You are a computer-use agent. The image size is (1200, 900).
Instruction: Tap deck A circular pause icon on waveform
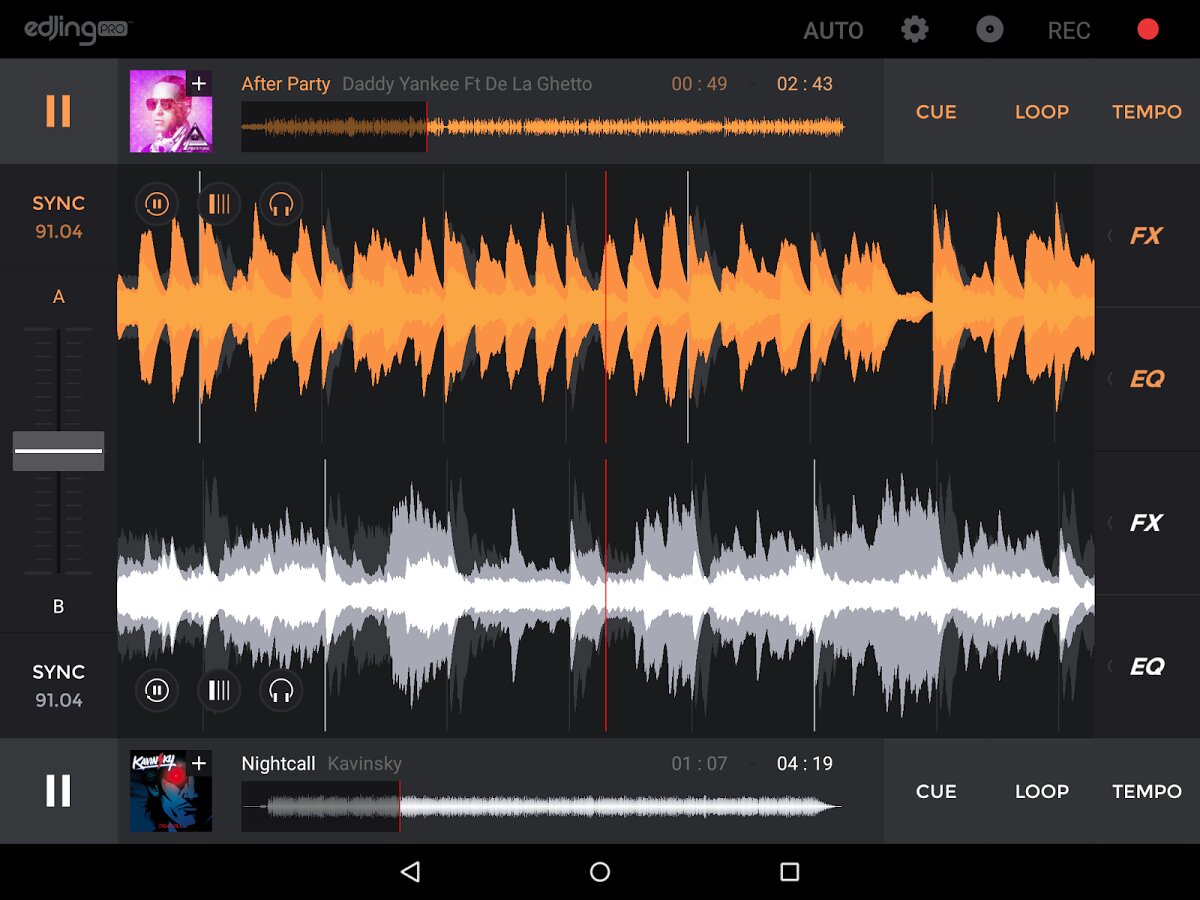click(x=157, y=205)
